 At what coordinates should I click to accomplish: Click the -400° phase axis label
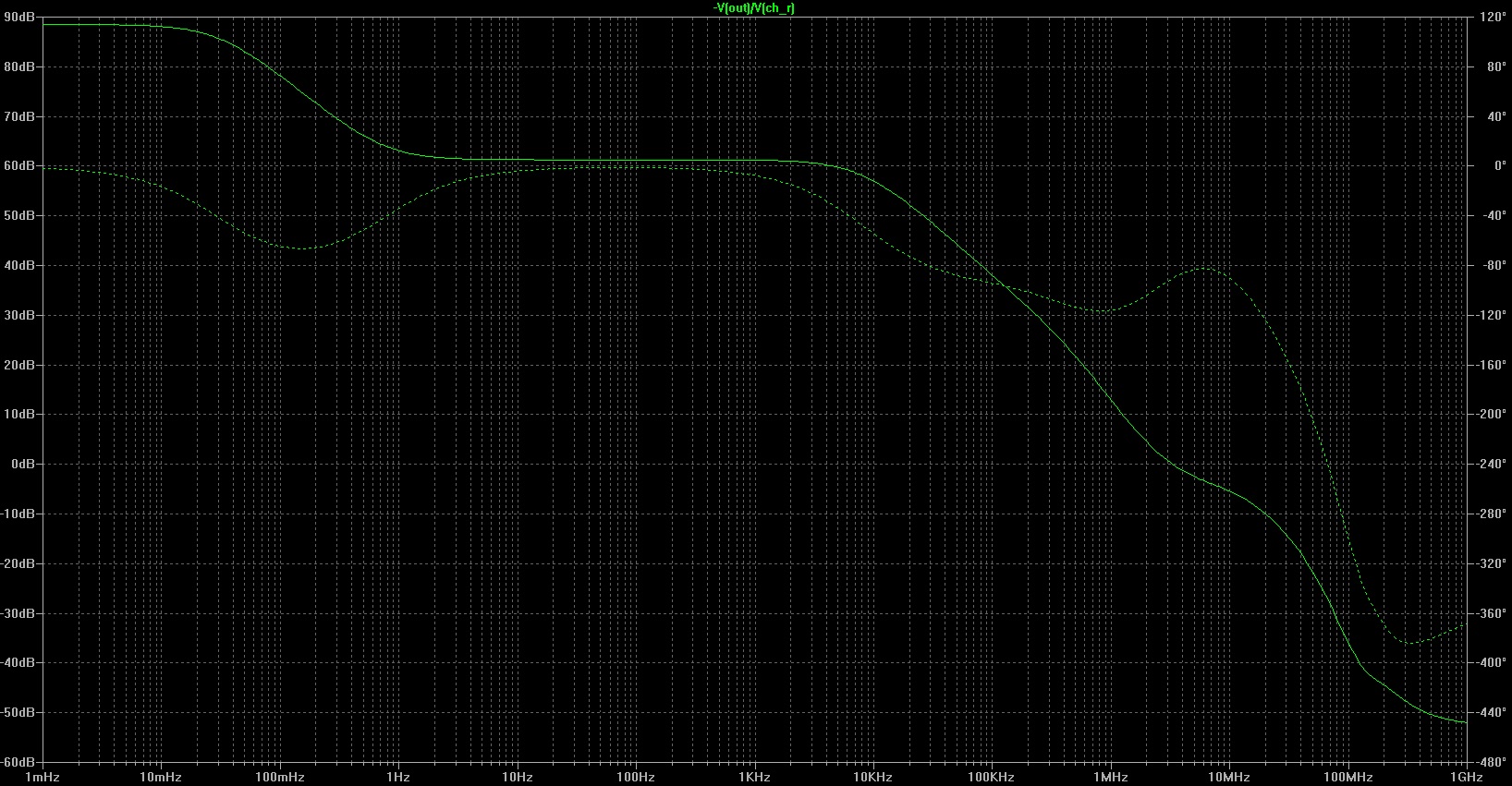tap(1491, 662)
